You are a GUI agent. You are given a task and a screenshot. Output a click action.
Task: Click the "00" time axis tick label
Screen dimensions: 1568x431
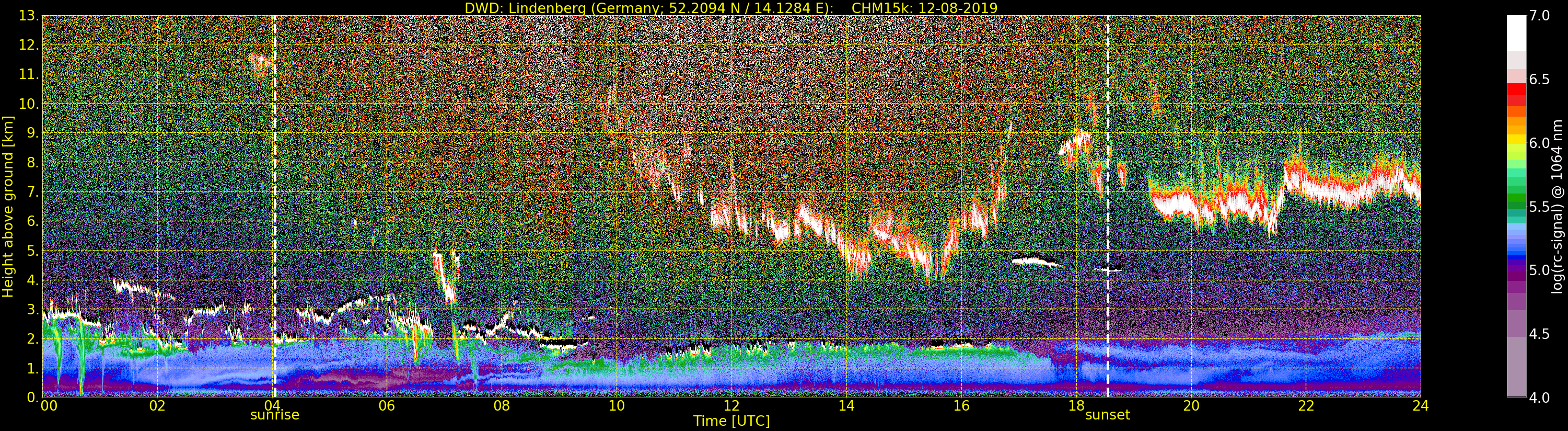[49, 405]
